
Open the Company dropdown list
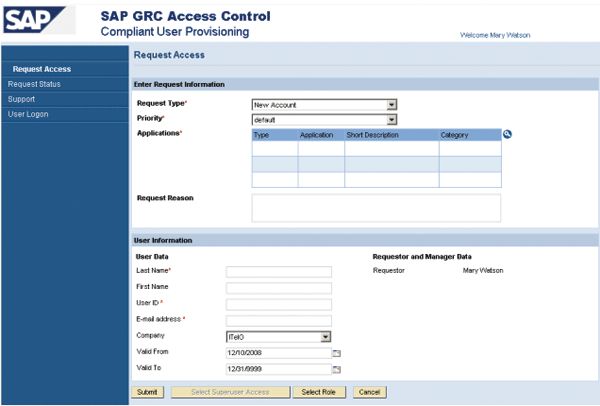coord(325,337)
